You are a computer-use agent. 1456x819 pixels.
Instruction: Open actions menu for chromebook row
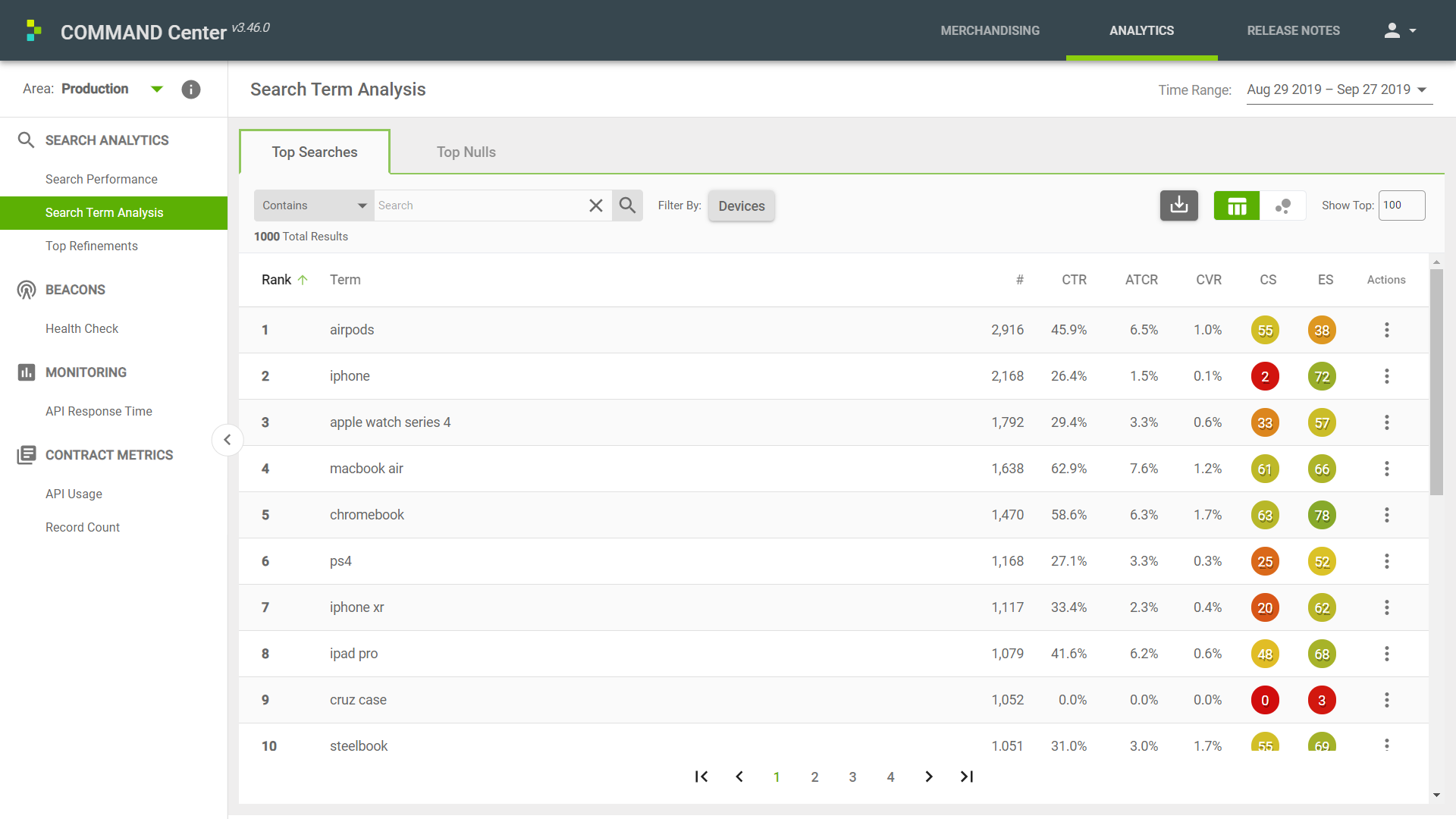pos(1387,515)
